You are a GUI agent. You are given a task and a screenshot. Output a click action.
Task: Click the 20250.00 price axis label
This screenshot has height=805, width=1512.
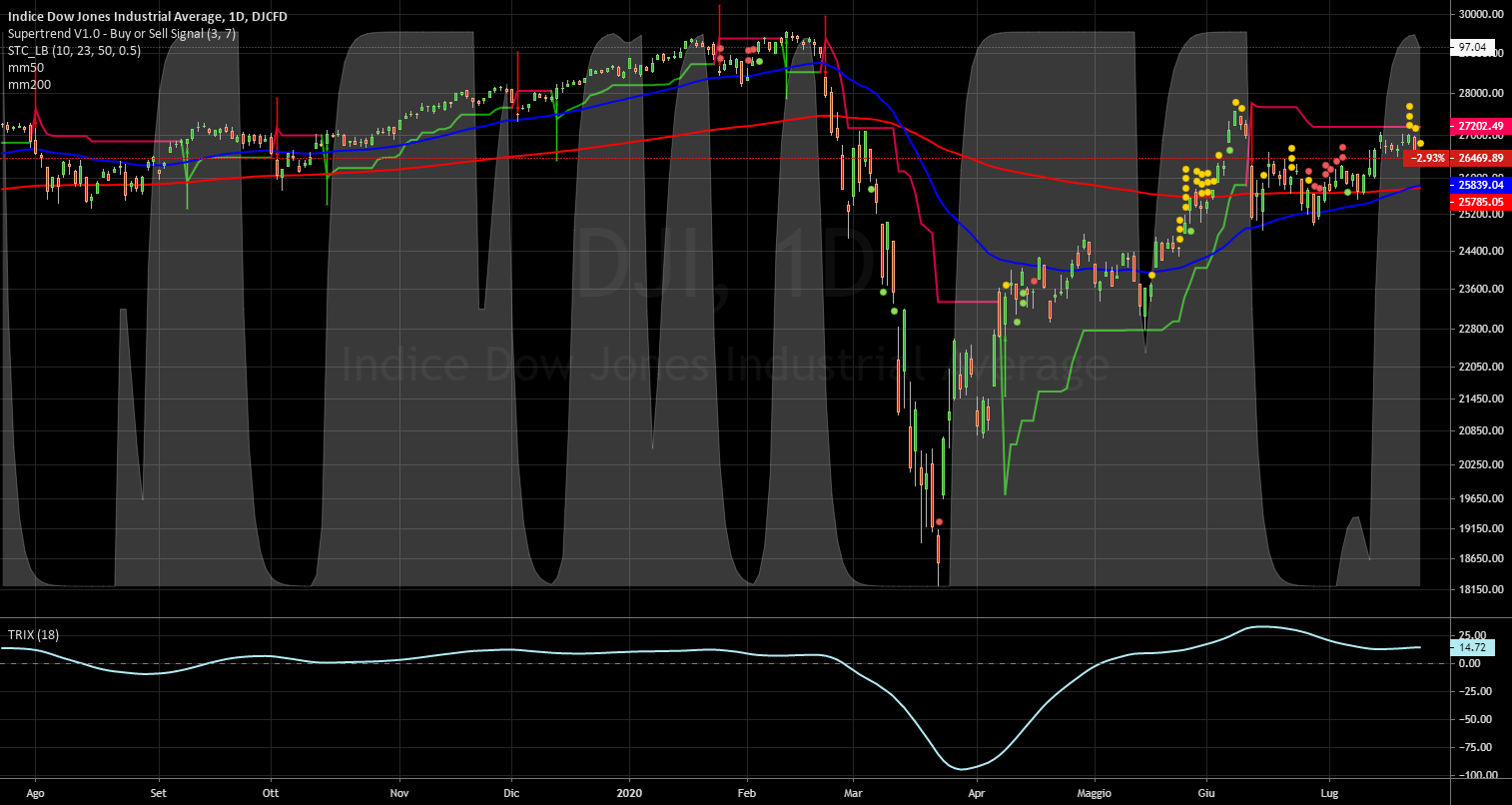(x=1480, y=464)
